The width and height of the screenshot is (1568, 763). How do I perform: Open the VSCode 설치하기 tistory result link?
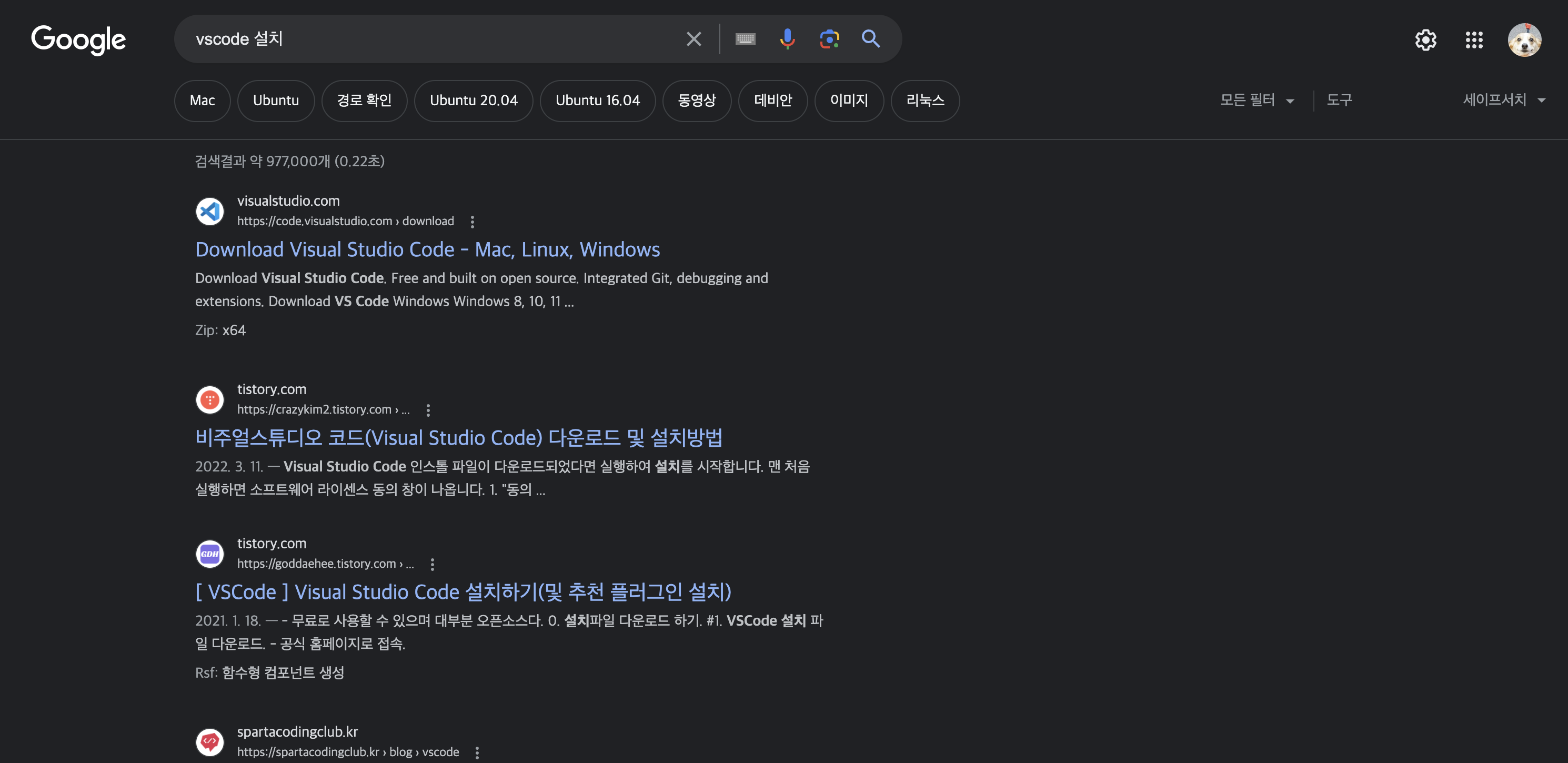pos(463,592)
